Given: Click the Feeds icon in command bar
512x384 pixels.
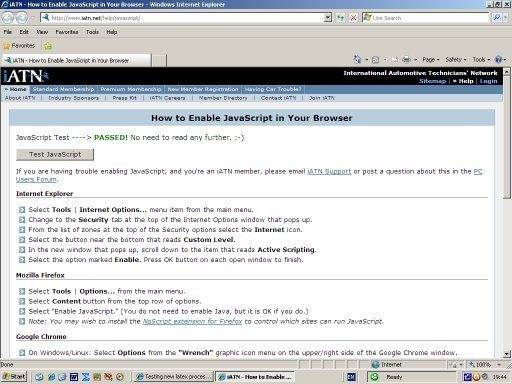Looking at the screenshot, I should [x=375, y=60].
